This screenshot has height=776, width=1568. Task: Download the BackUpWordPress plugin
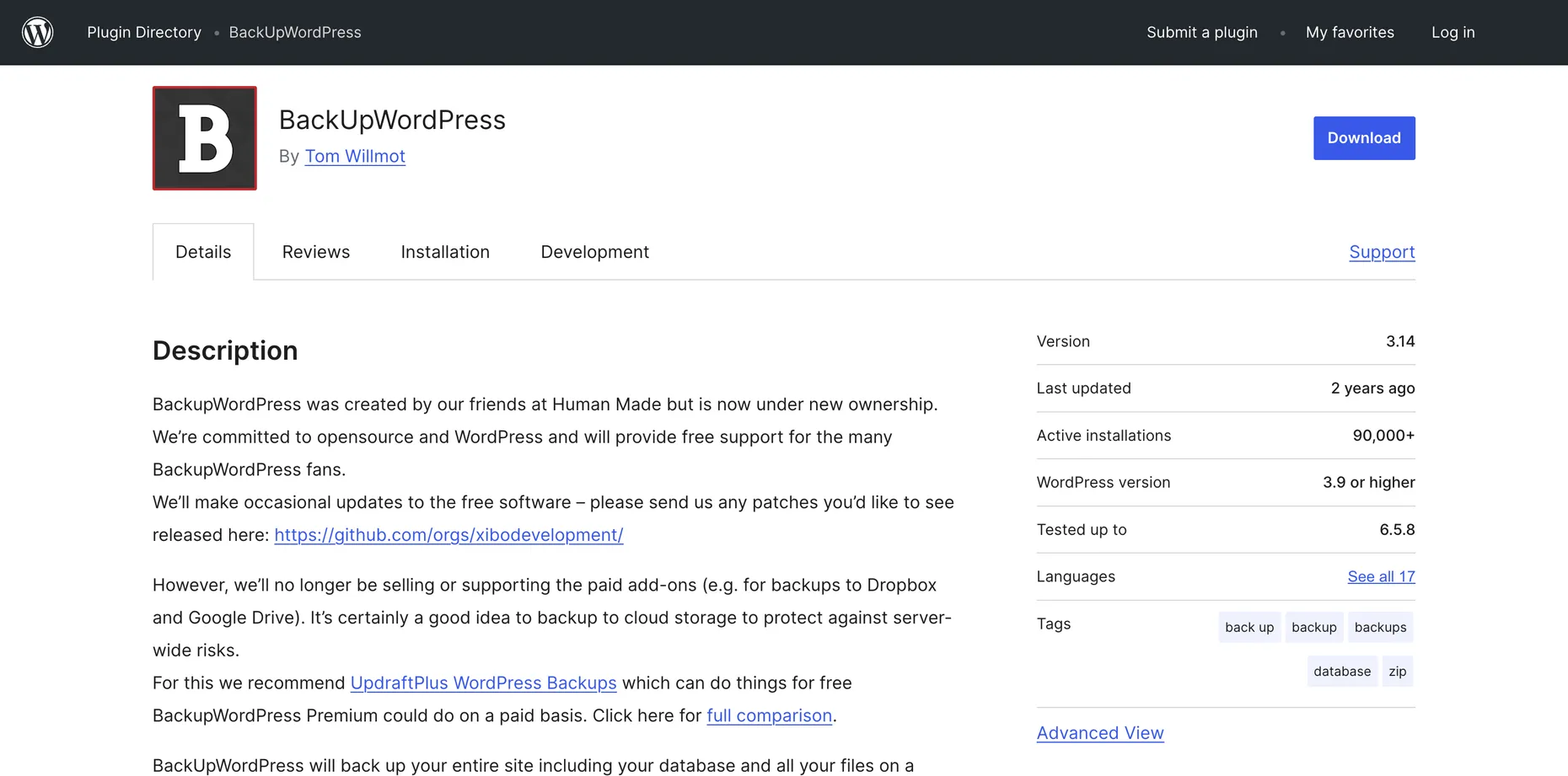point(1364,138)
